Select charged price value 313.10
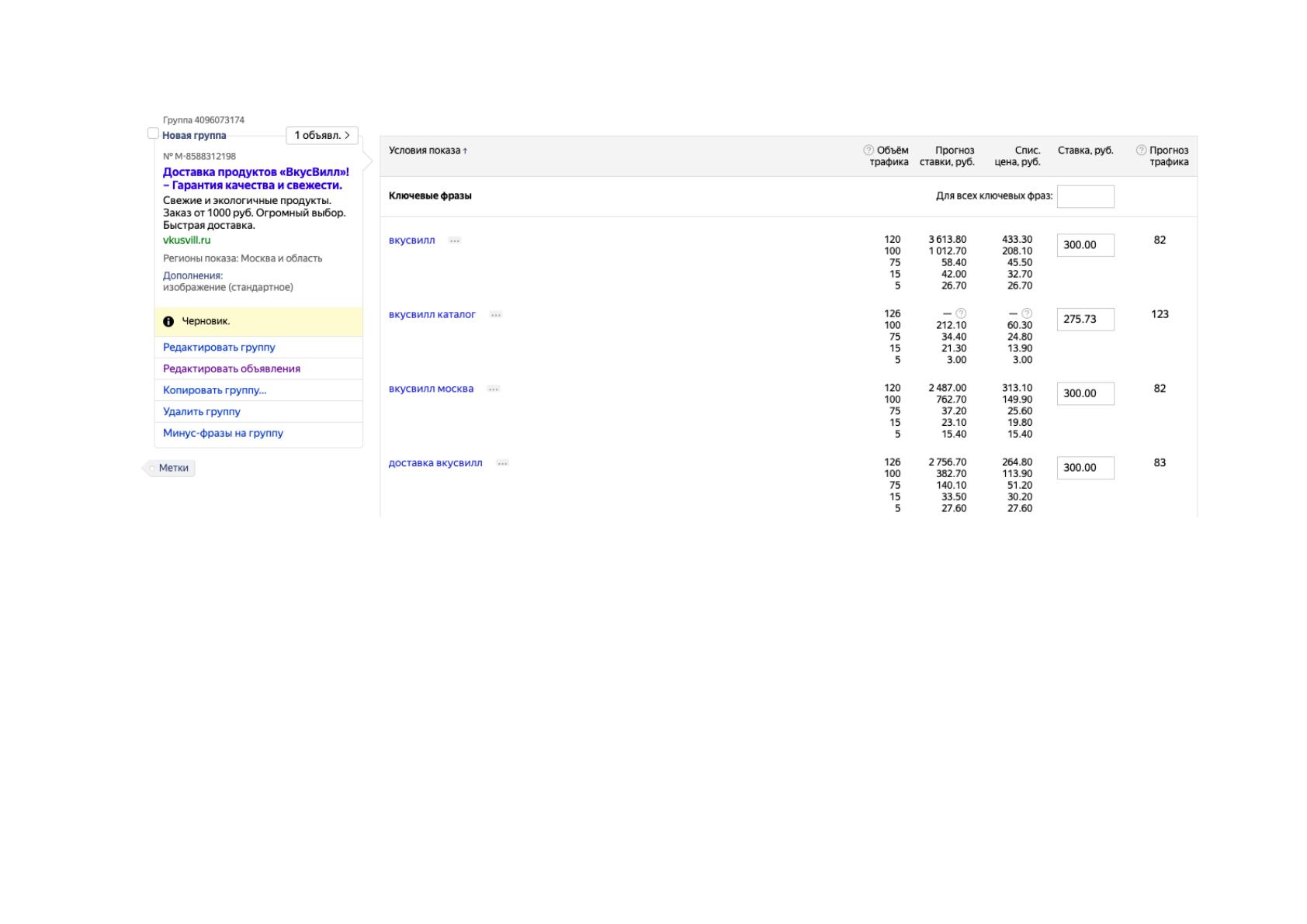This screenshot has height=924, width=1307. coord(1017,389)
